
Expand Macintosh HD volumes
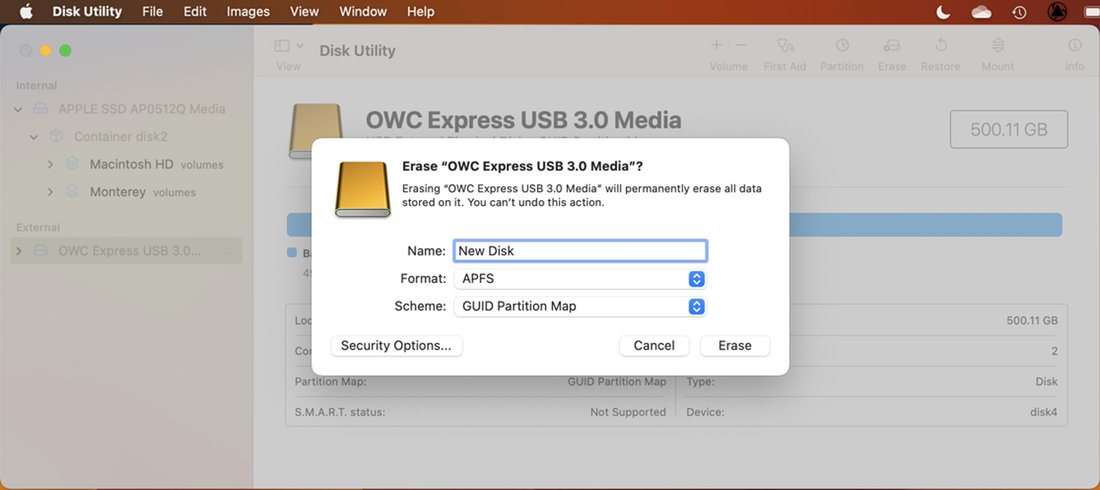50,165
